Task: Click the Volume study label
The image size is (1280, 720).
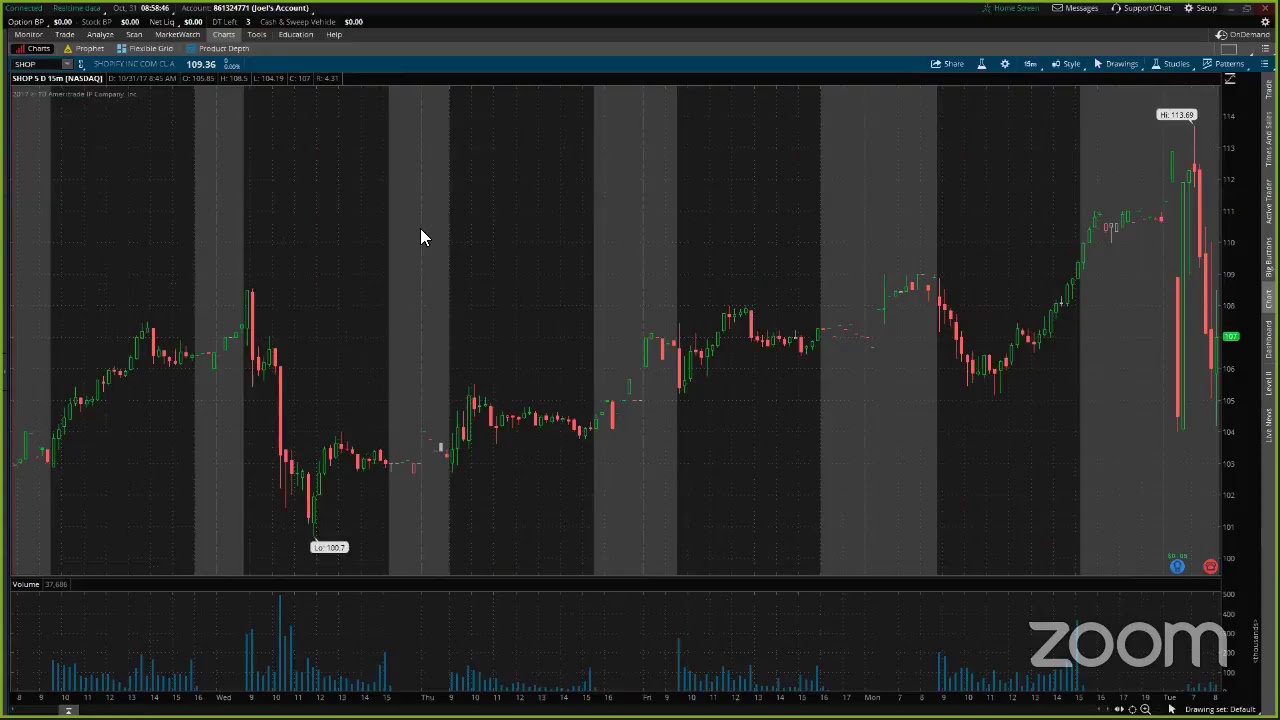Action: pyautogui.click(x=26, y=584)
